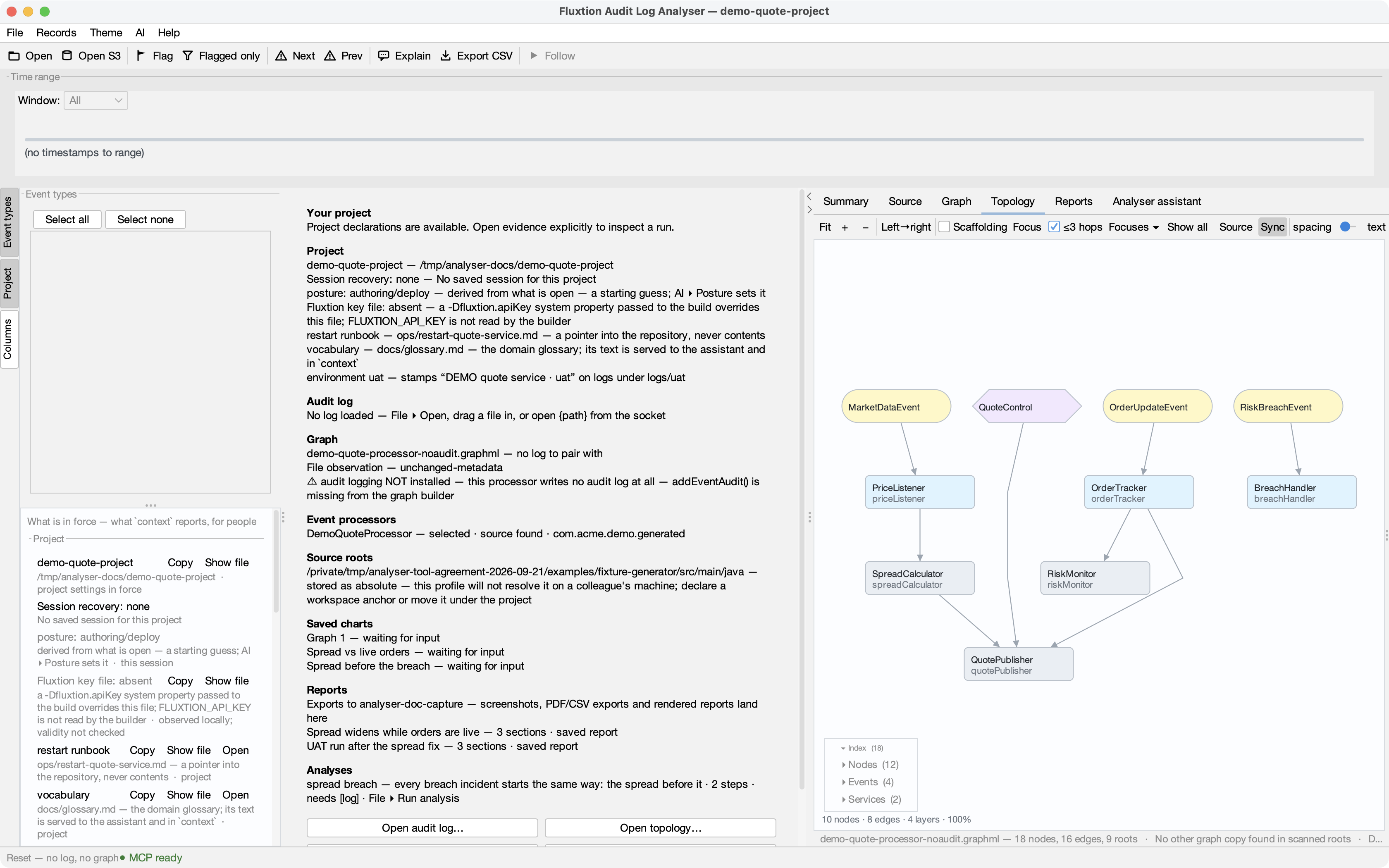1389x868 pixels.
Task: Click Copy next to demo-quote-project
Action: coord(180,563)
